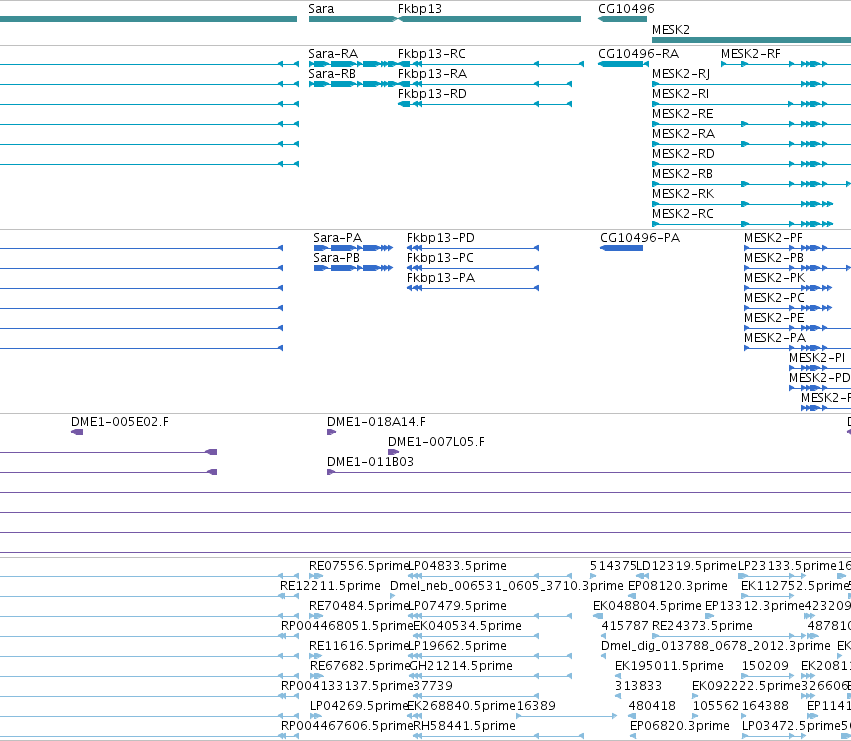Click 'Dmel_dig_013788_0678_2012.3prime' label
This screenshot has height=741, width=851.
[x=716, y=647]
